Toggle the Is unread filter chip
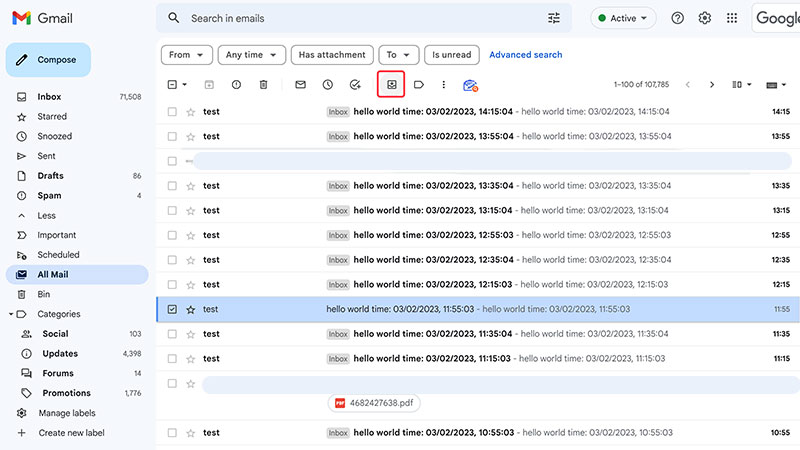This screenshot has height=450, width=800. coord(452,55)
